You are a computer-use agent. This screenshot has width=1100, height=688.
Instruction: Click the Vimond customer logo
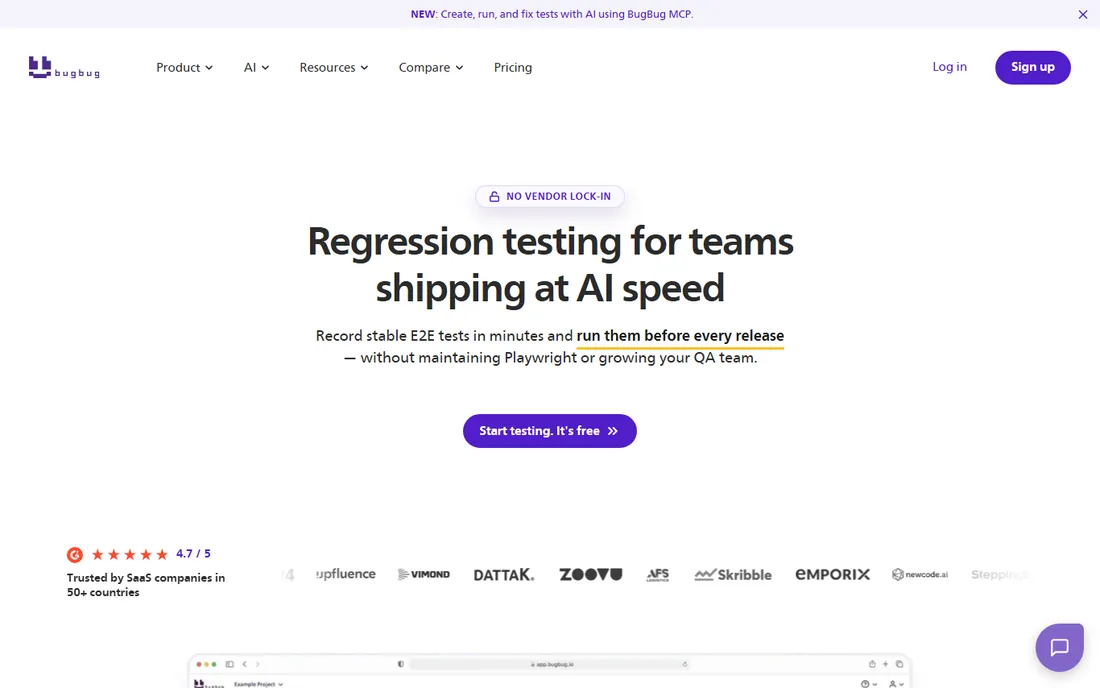tap(424, 574)
